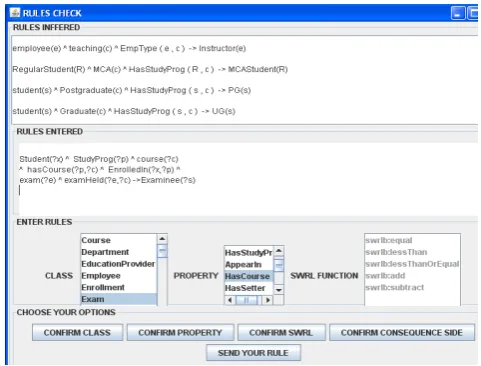The width and height of the screenshot is (481, 366).
Task: Click CONFIRM CONSEQUENCE SIDE button
Action: click(402, 332)
